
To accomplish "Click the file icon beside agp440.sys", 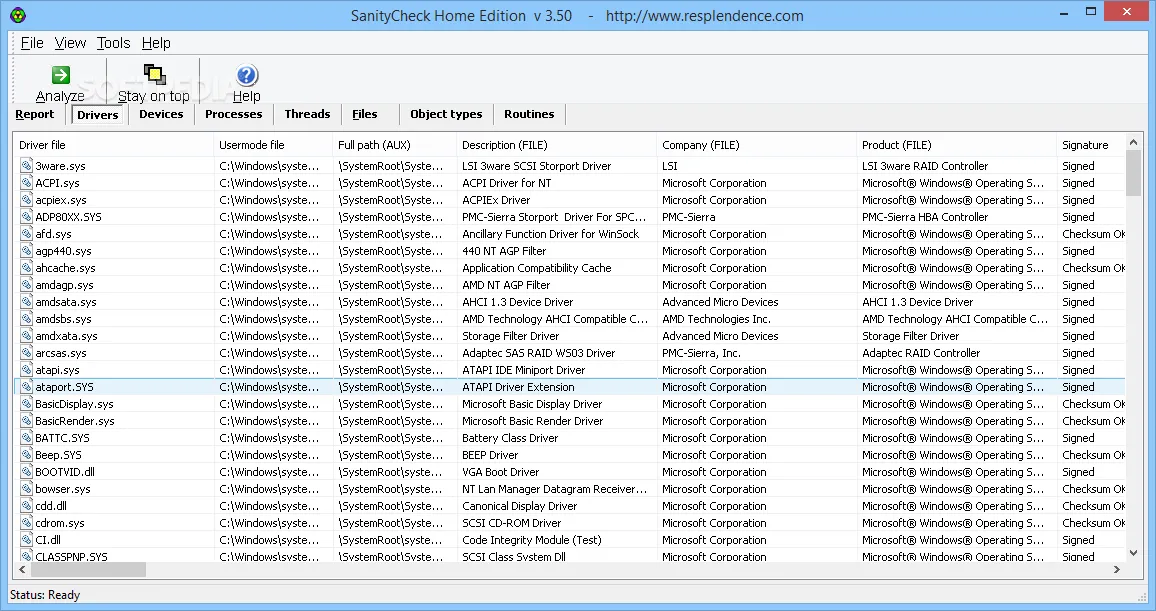I will tap(27, 251).
